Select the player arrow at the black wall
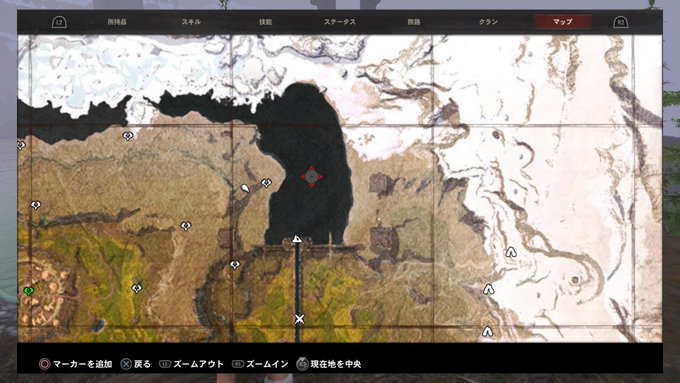This screenshot has height=383, width=680. [297, 239]
